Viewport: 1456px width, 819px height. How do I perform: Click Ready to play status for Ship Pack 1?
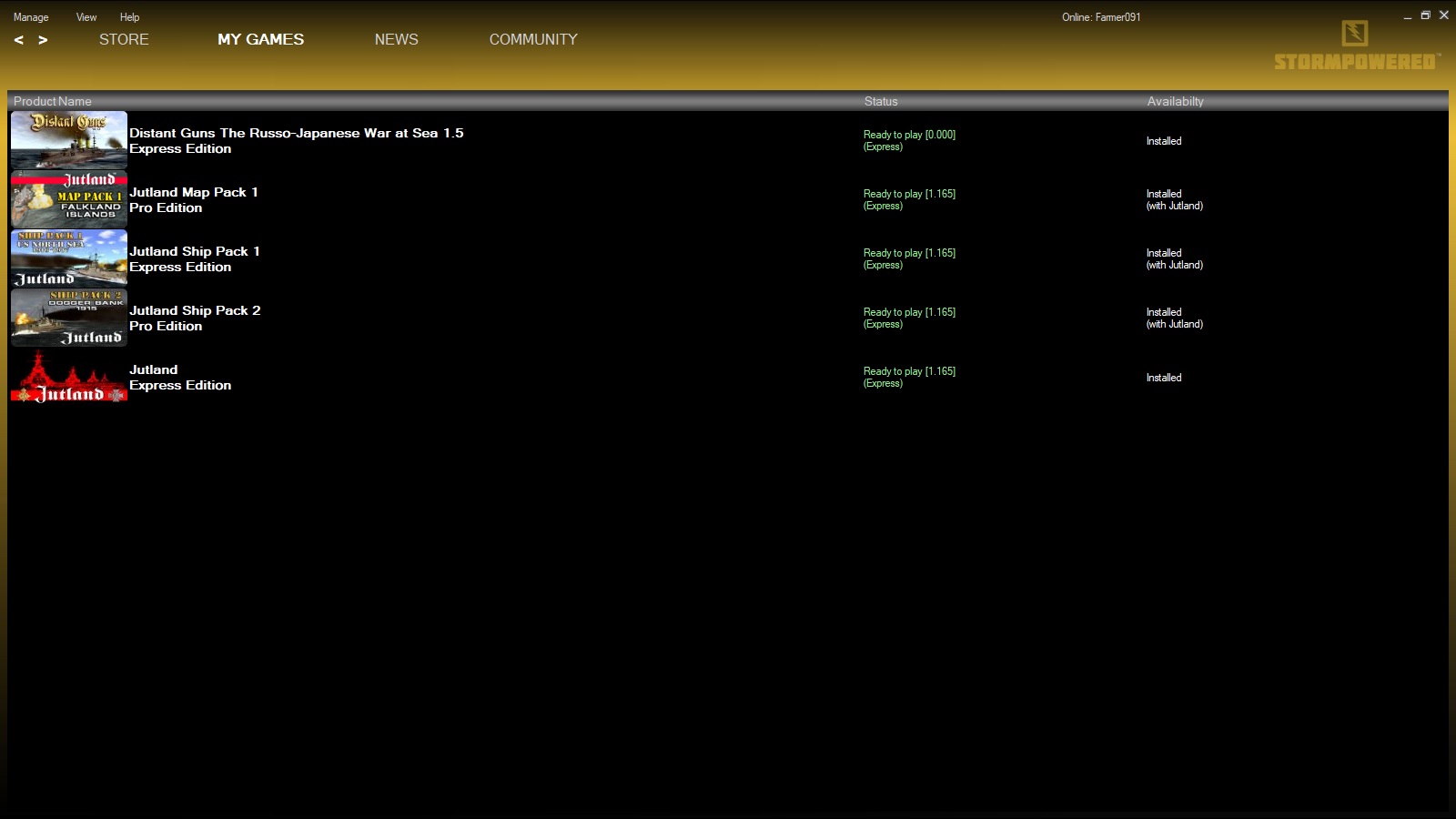[909, 258]
